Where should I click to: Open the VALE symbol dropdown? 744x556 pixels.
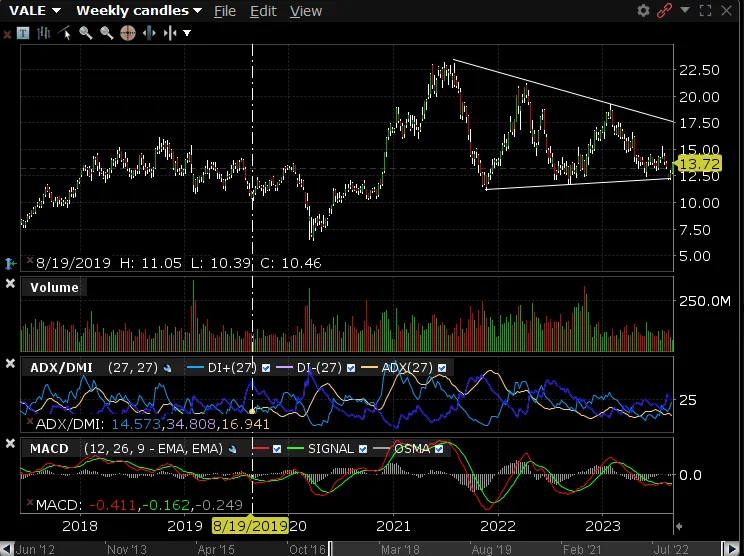point(35,10)
